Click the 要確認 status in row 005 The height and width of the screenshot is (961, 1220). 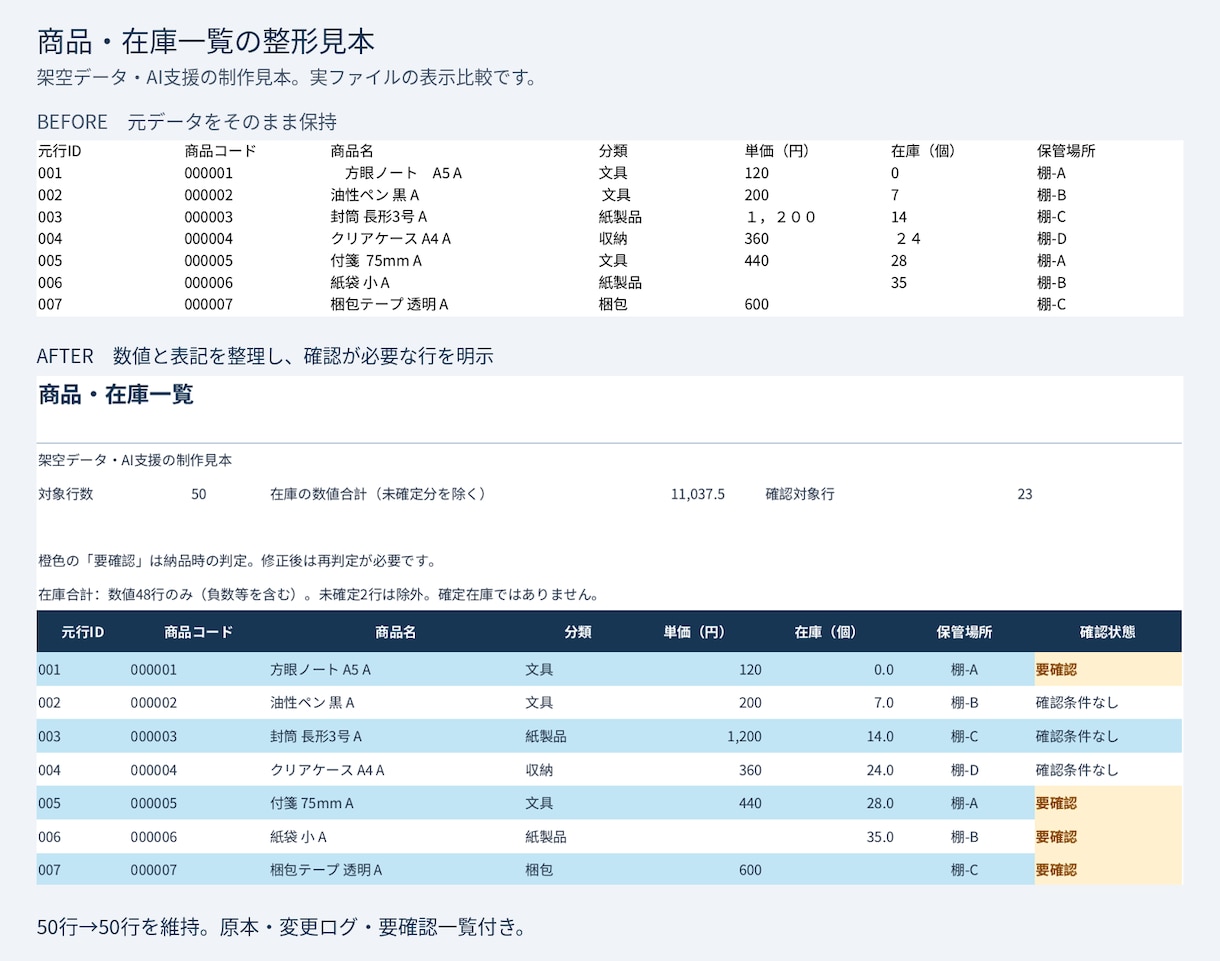[1056, 803]
